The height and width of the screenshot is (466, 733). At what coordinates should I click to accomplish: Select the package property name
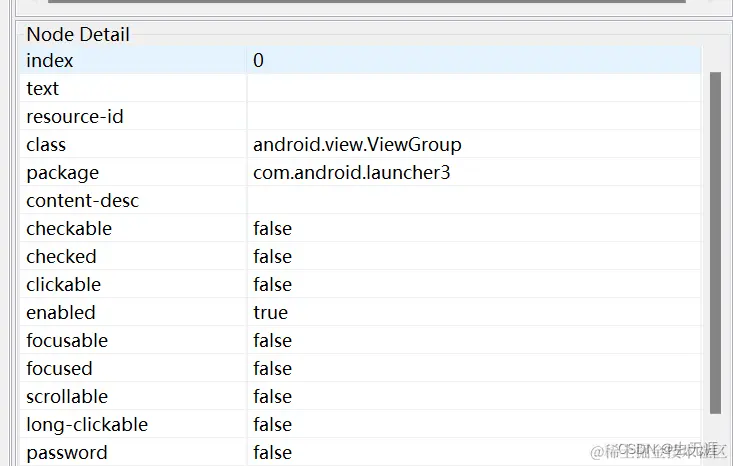pos(63,173)
